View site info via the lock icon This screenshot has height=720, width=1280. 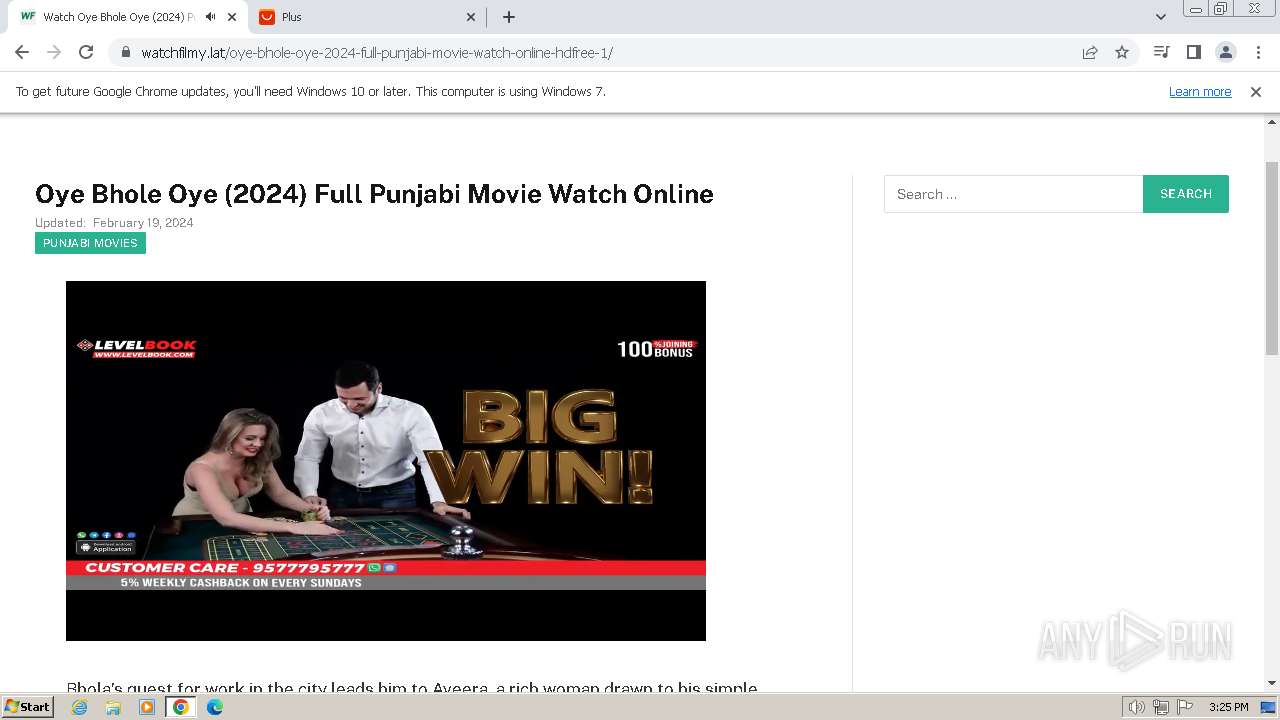(x=125, y=52)
